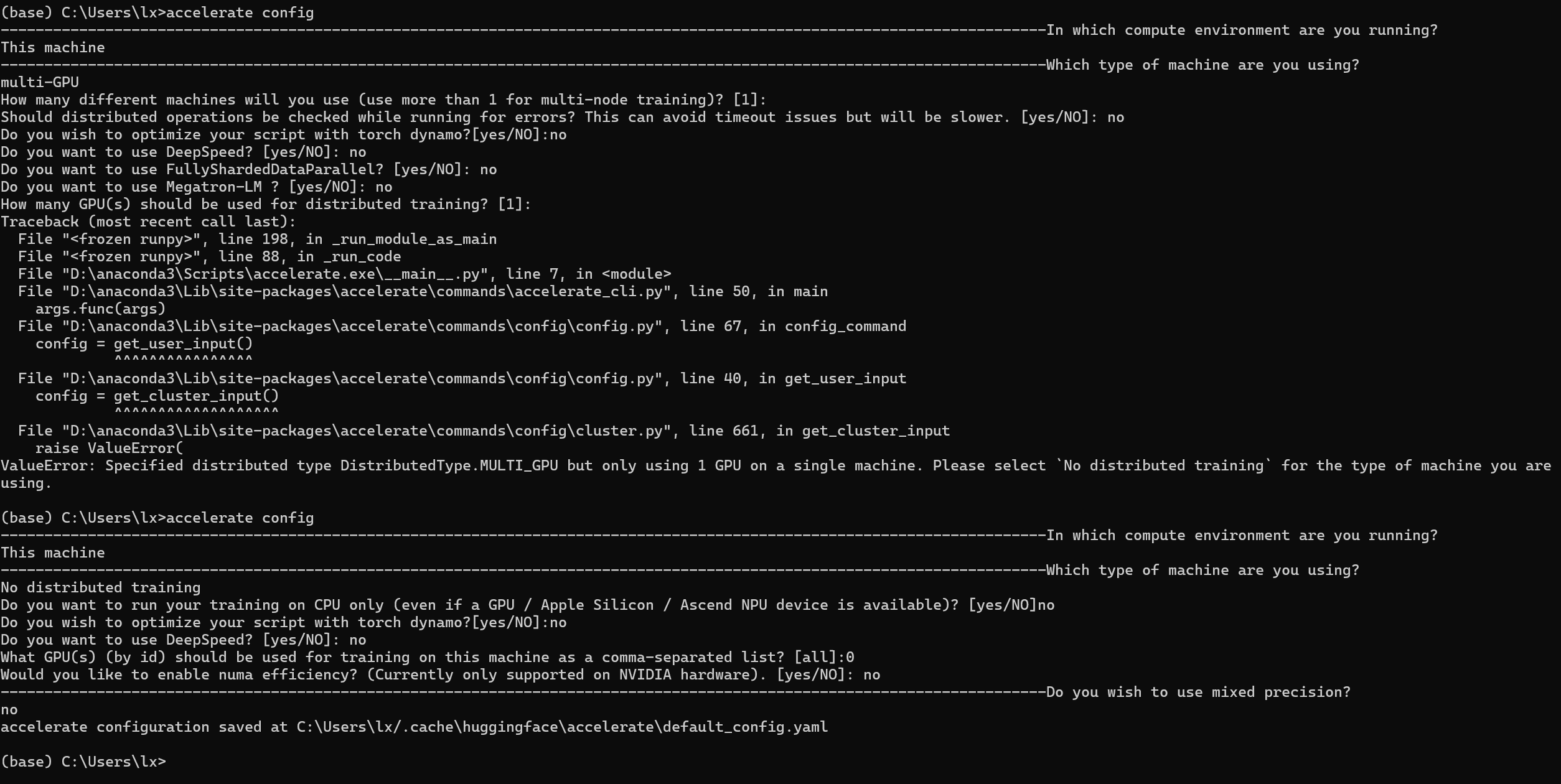Click 'Traceback (most recent call last)' line
Image resolution: width=1561 pixels, height=784 pixels.
pos(148,222)
